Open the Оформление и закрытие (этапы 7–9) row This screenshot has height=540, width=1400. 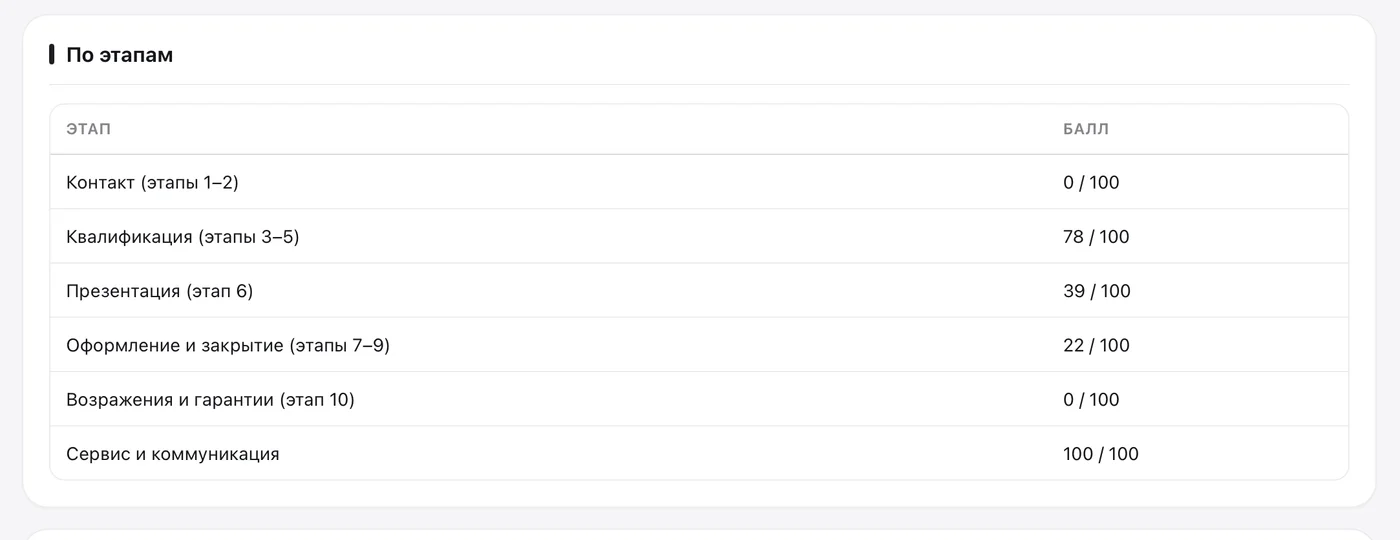click(699, 345)
